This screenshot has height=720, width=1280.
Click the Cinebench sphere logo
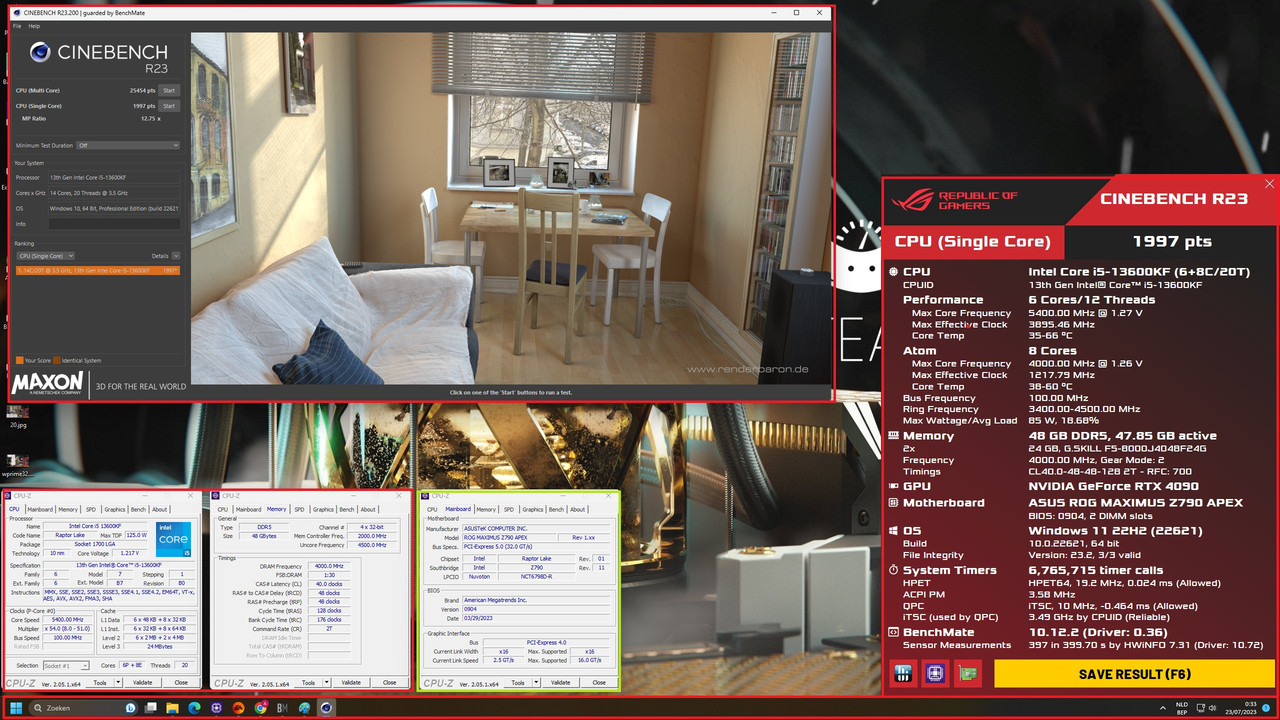pos(40,52)
